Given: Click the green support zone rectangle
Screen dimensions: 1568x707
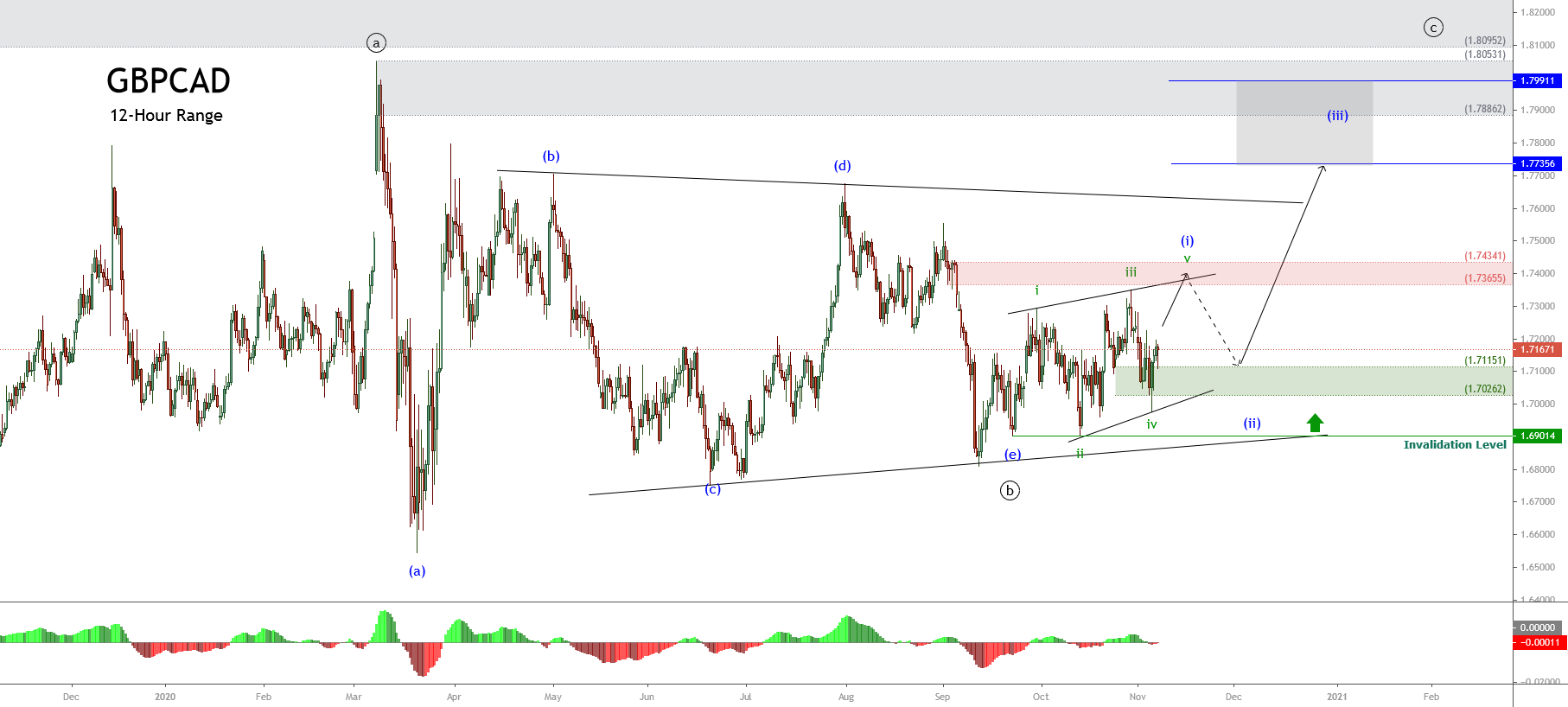Looking at the screenshot, I should click(x=1314, y=381).
